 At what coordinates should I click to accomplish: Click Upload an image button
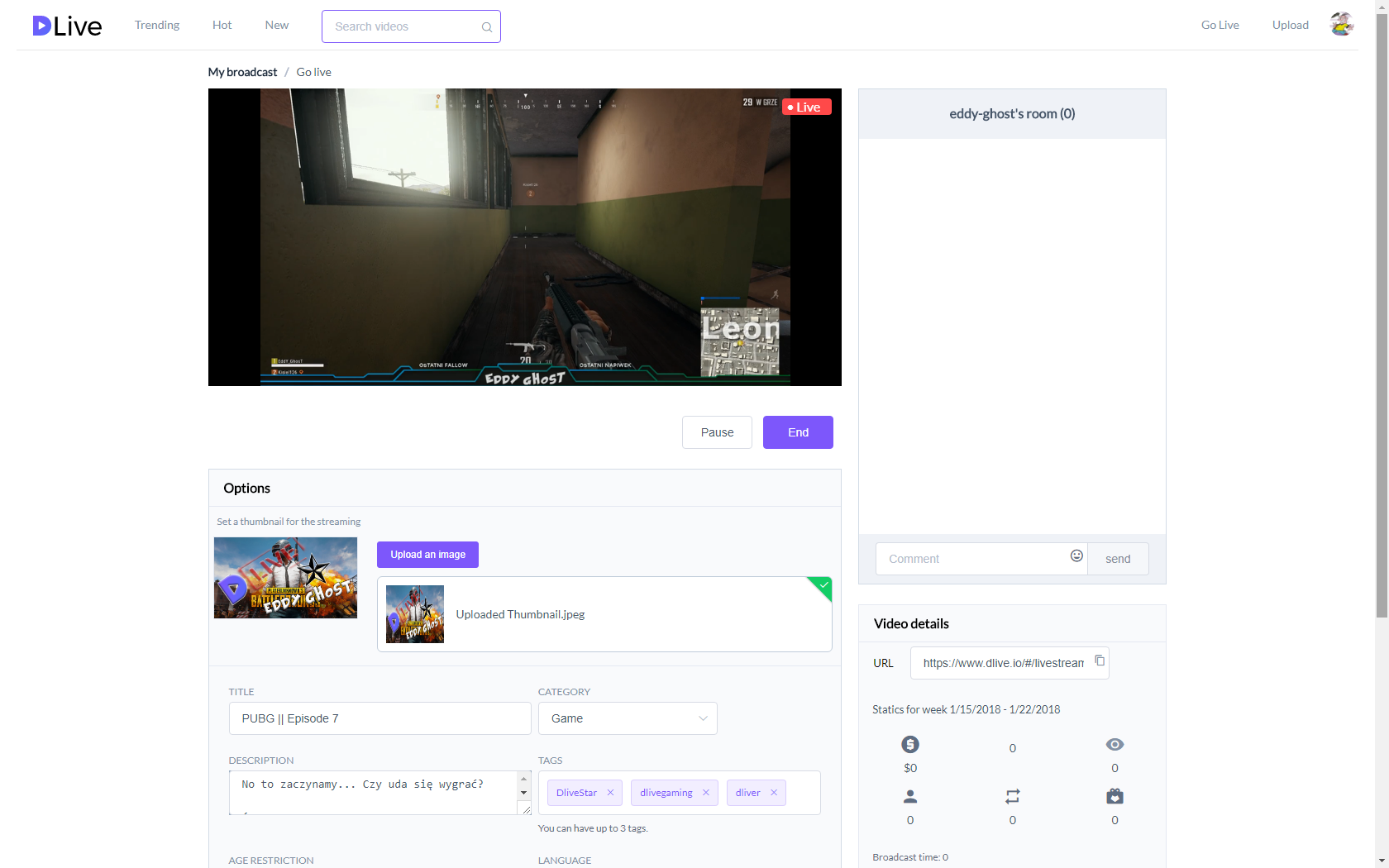coord(427,555)
